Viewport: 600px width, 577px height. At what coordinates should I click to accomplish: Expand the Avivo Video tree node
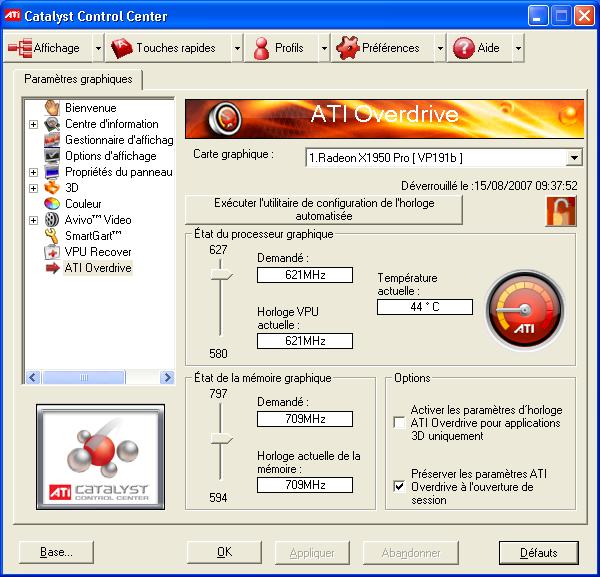tap(33, 220)
